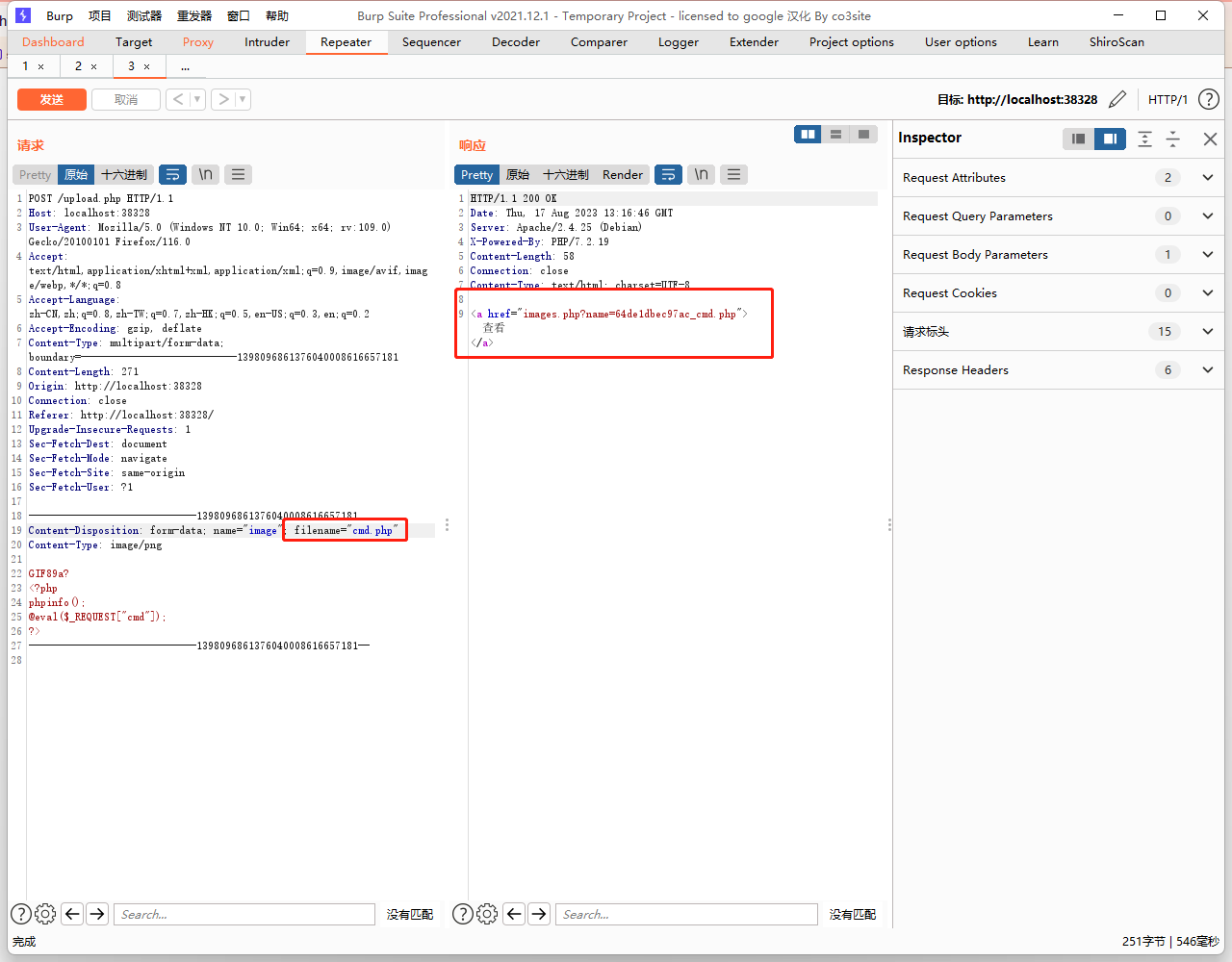Switch response view to Render
This screenshot has width=1232, height=962.
point(623,174)
